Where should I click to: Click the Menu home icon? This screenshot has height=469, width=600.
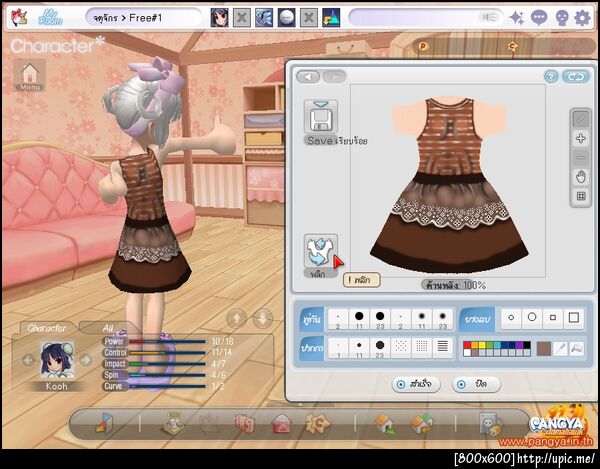29,74
